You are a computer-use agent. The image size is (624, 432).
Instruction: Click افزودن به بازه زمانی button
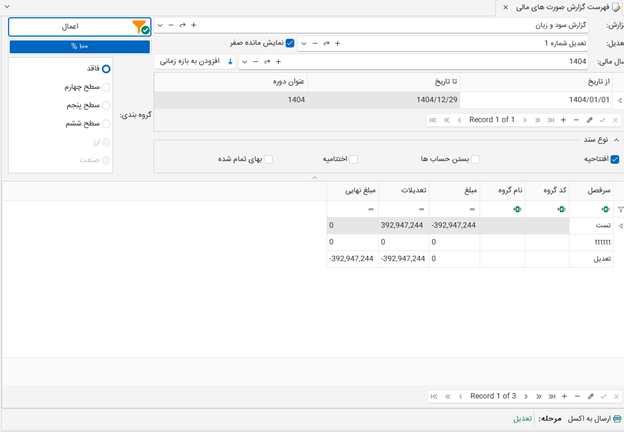pyautogui.click(x=195, y=62)
